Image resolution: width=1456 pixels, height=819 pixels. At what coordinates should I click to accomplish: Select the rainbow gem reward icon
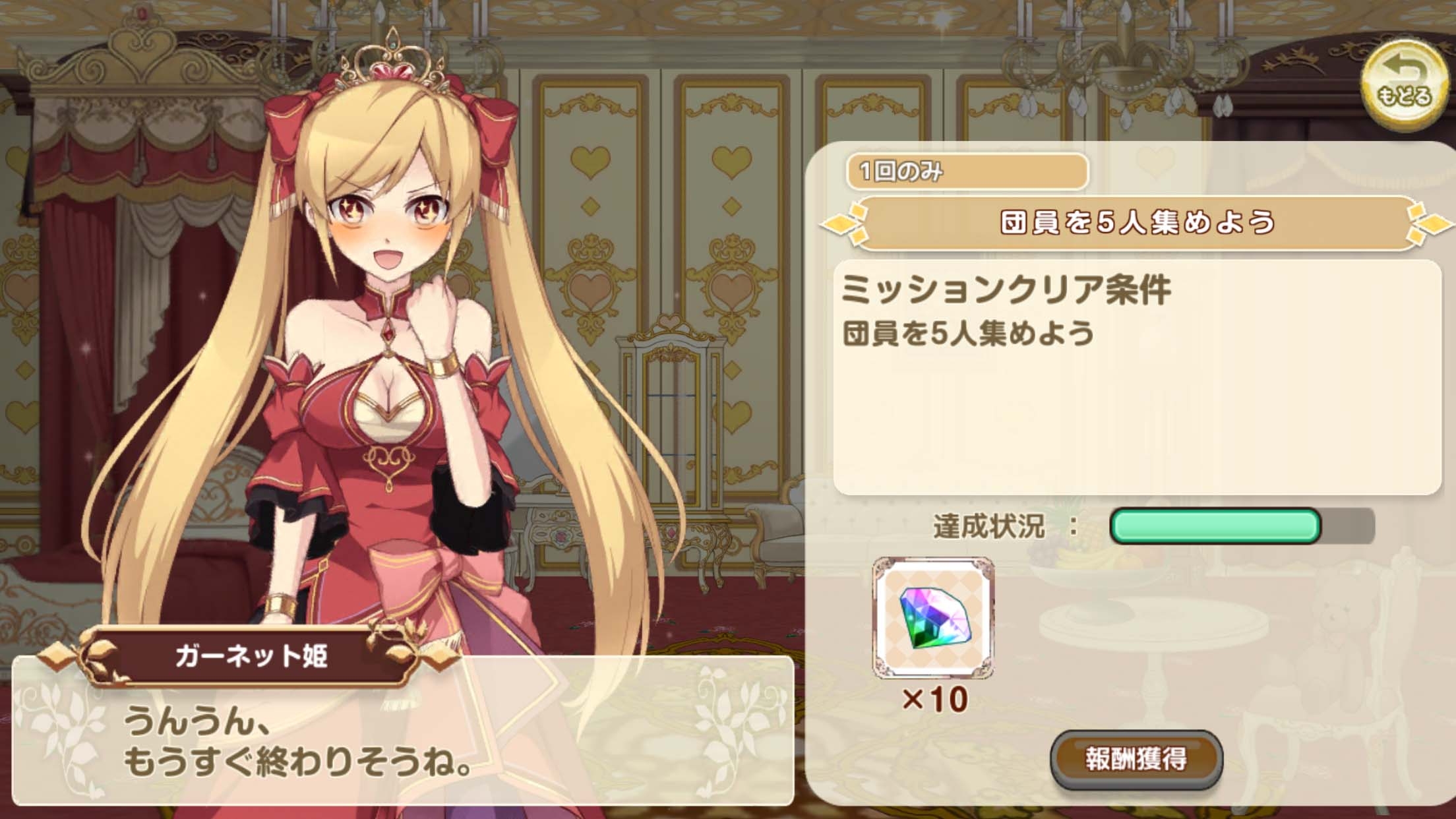[x=933, y=618]
